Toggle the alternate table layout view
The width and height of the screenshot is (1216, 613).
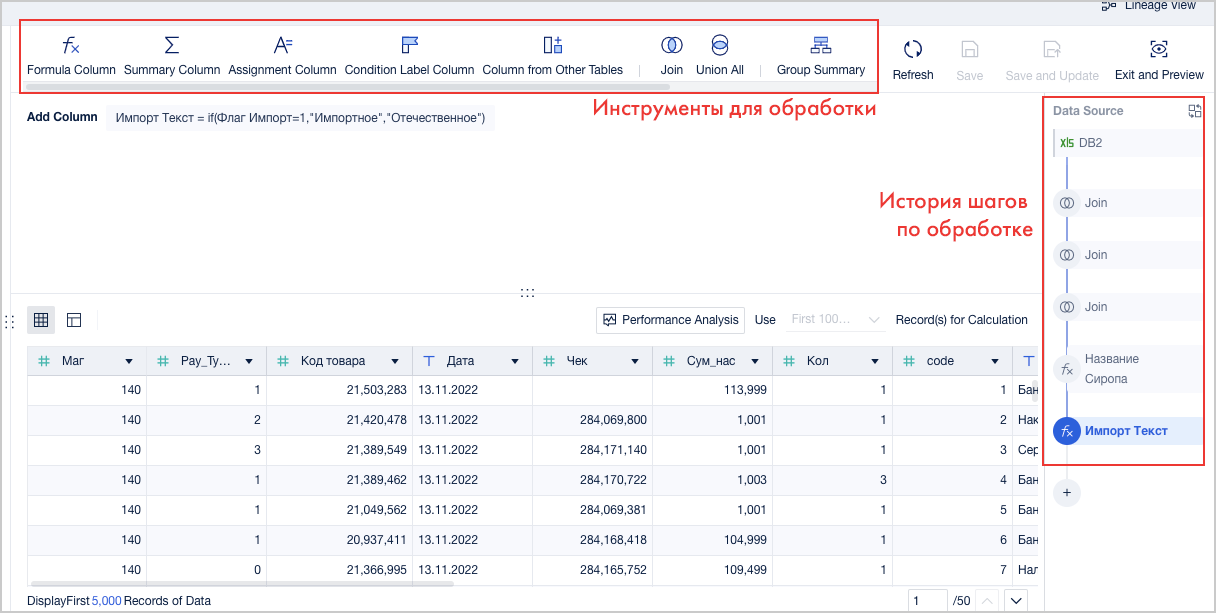click(74, 320)
